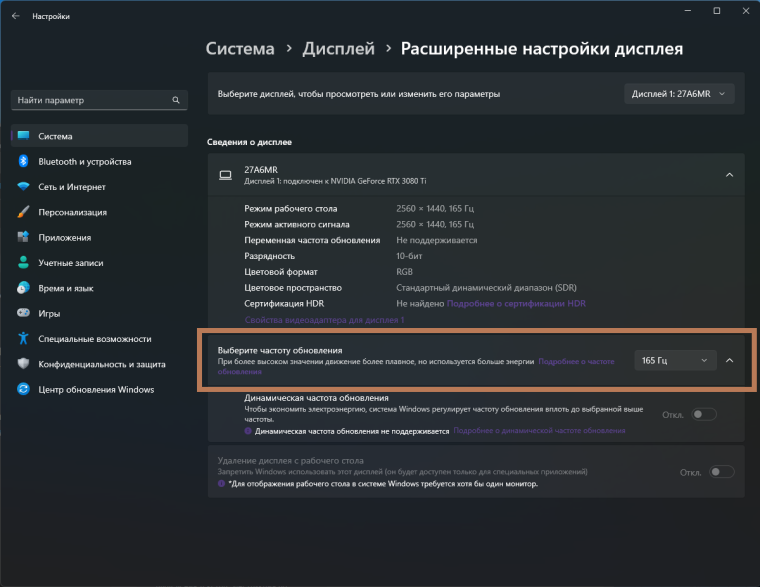
Task: Click the Цветовой формат RGB value
Action: pos(404,271)
